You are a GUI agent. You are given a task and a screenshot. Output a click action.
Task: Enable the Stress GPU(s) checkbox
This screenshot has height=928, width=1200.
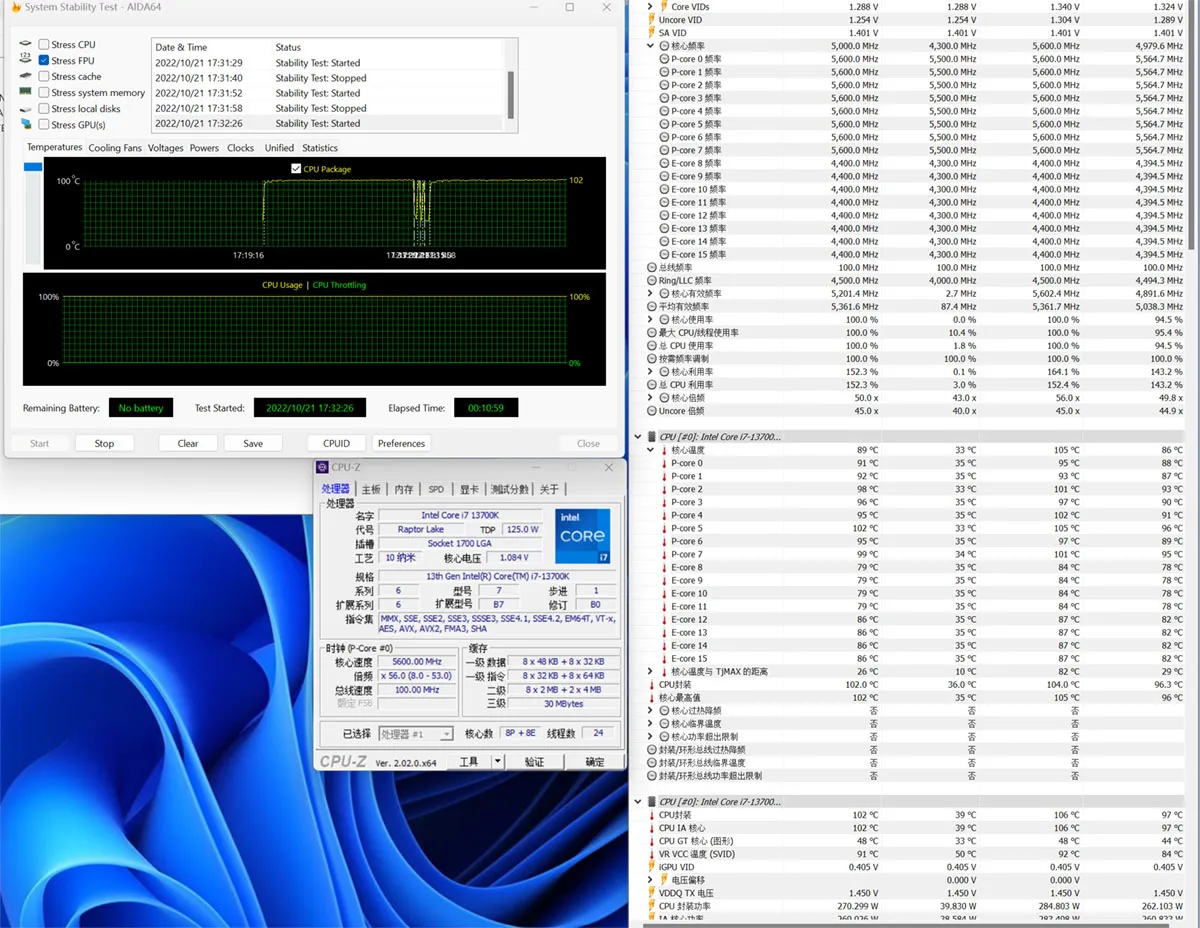tap(44, 124)
